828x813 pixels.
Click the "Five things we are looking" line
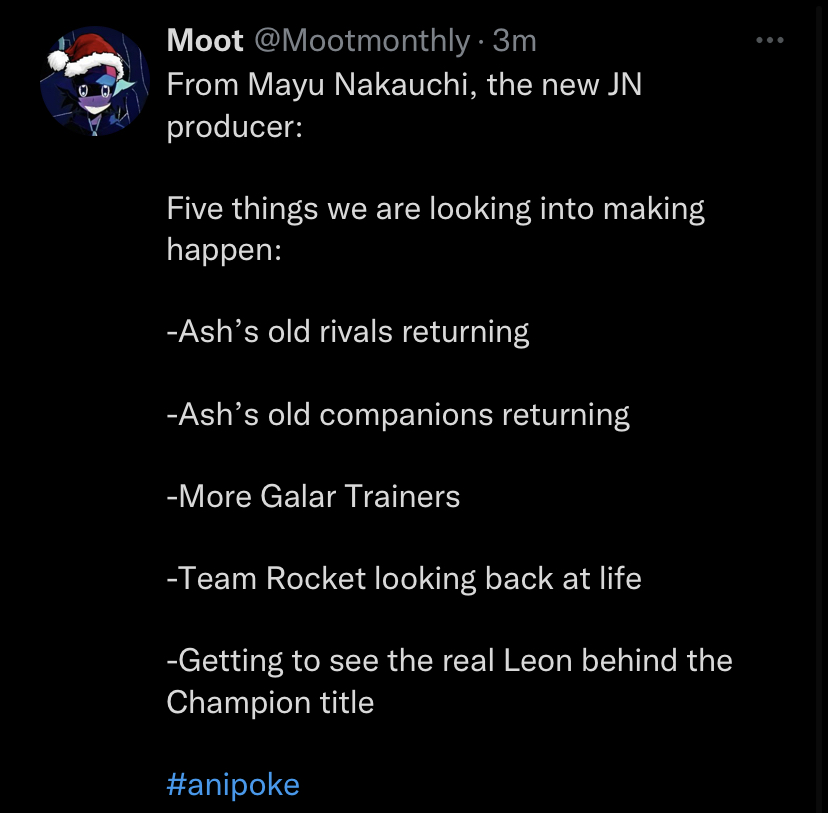pyautogui.click(x=436, y=209)
